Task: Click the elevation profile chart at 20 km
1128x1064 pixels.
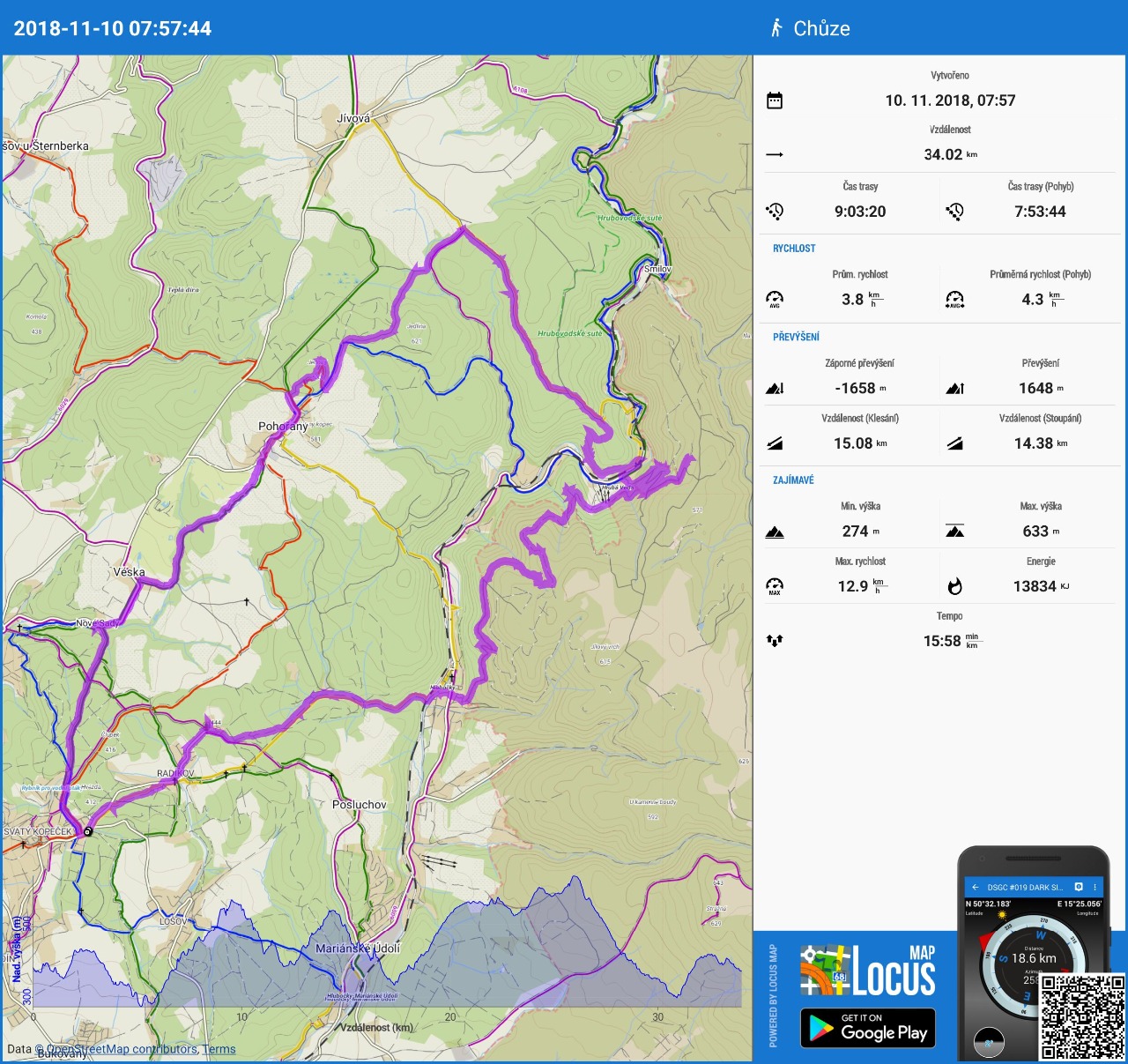Action: click(450, 961)
